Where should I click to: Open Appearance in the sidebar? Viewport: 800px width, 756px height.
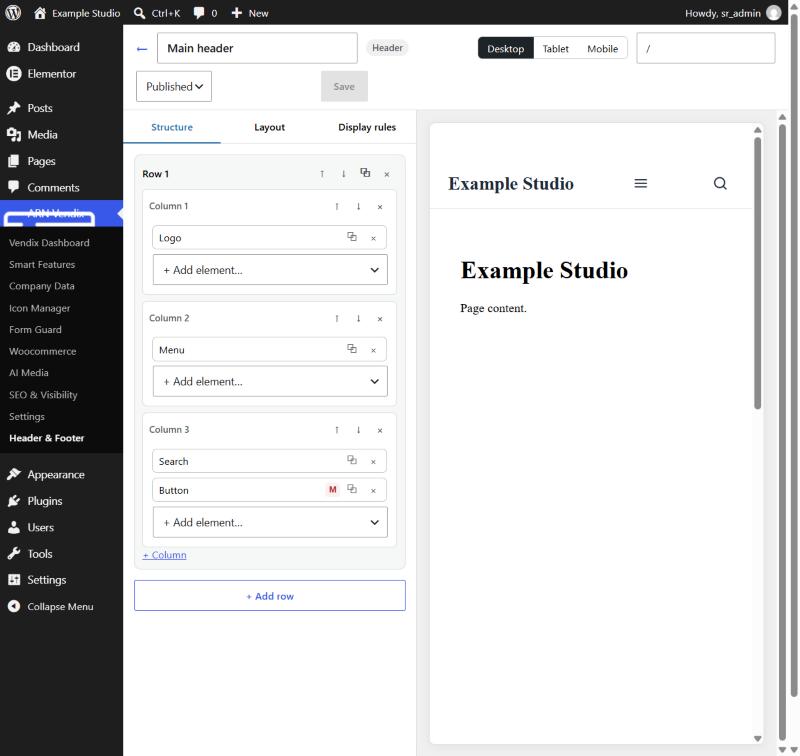61,474
